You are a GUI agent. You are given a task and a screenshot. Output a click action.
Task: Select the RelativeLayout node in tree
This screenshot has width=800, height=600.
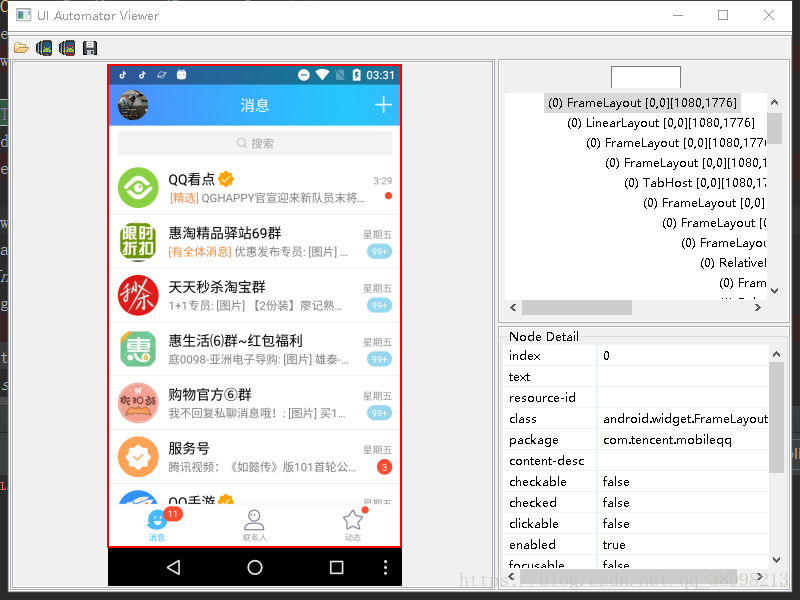[733, 263]
